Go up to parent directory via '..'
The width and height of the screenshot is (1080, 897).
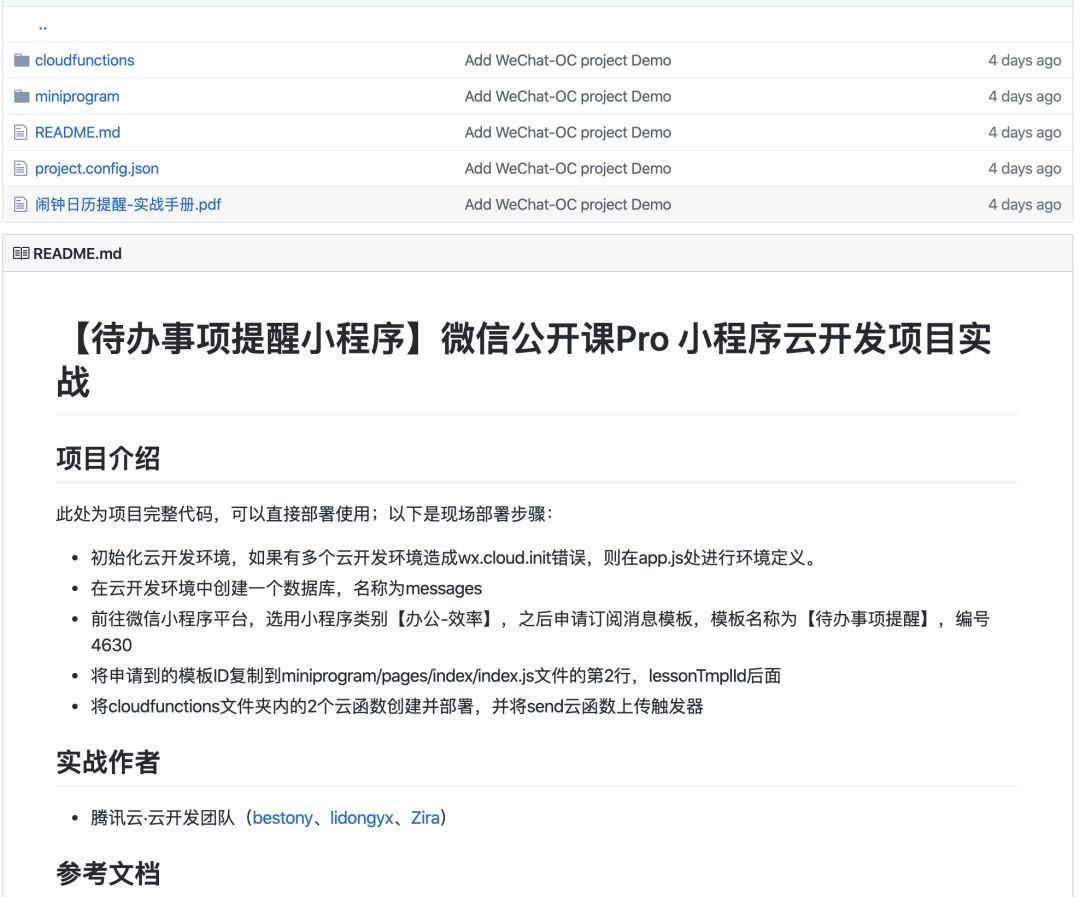(43, 26)
